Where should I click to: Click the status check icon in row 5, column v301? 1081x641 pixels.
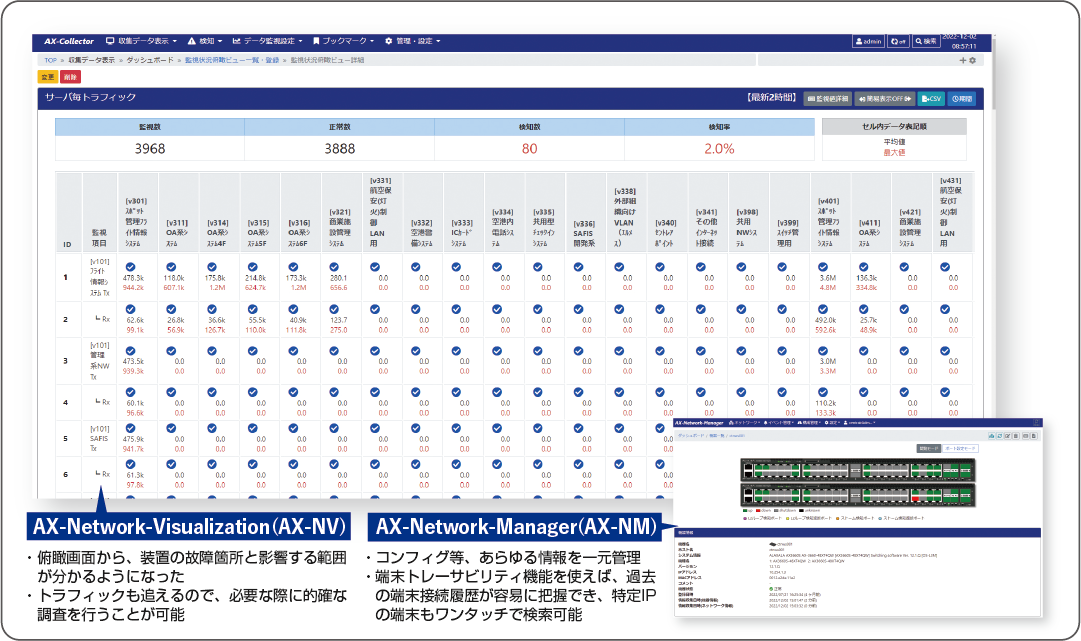130,429
